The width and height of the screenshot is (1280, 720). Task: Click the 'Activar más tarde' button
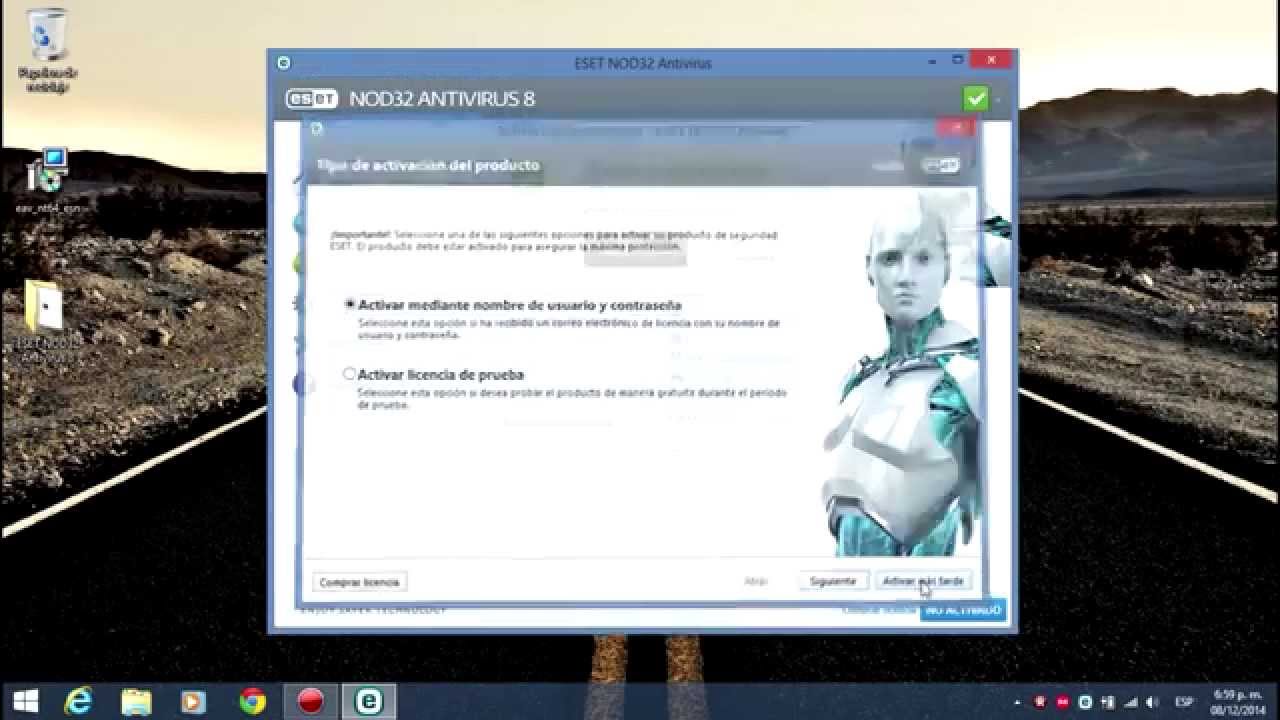[923, 581]
